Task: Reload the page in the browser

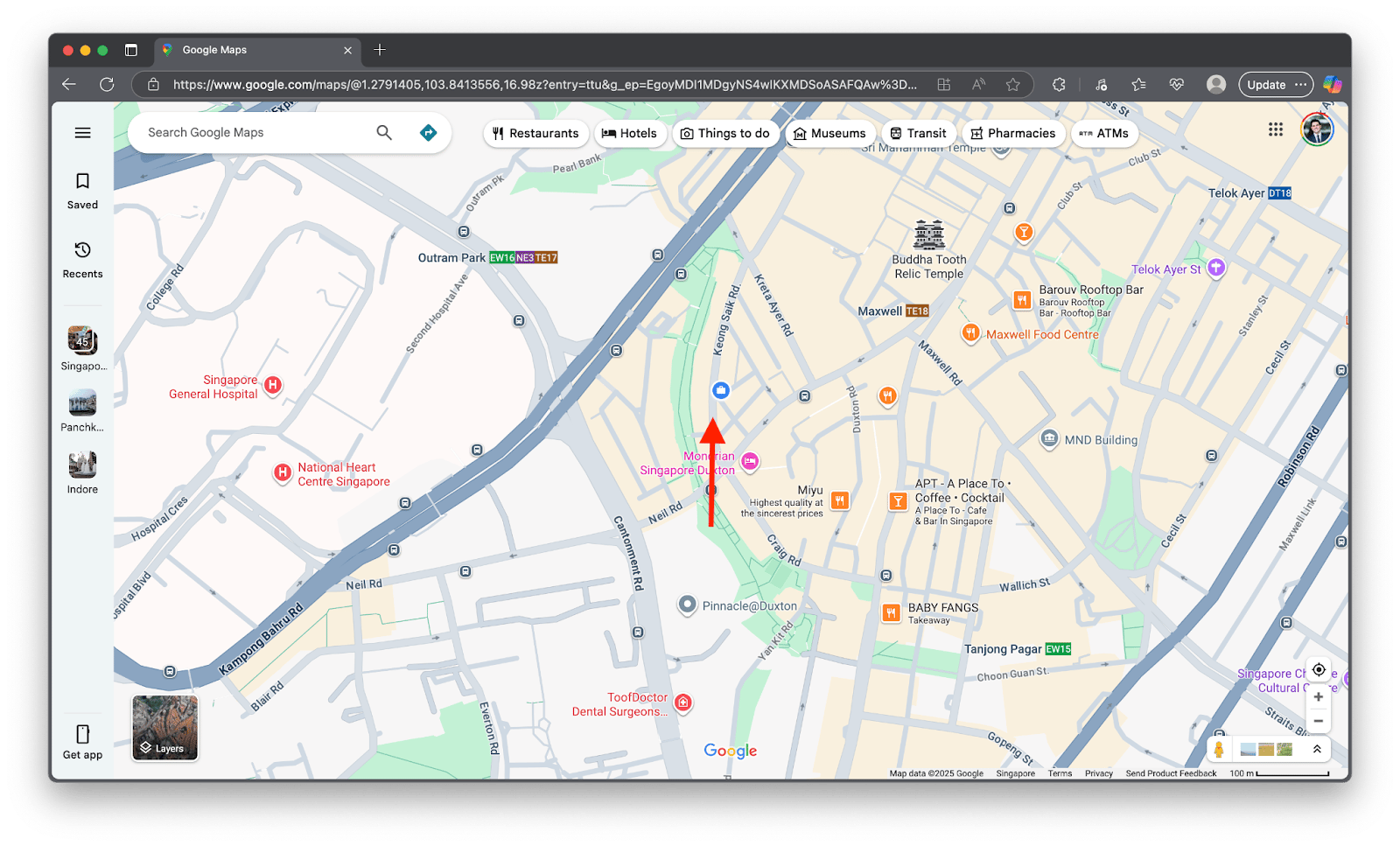Action: click(107, 85)
